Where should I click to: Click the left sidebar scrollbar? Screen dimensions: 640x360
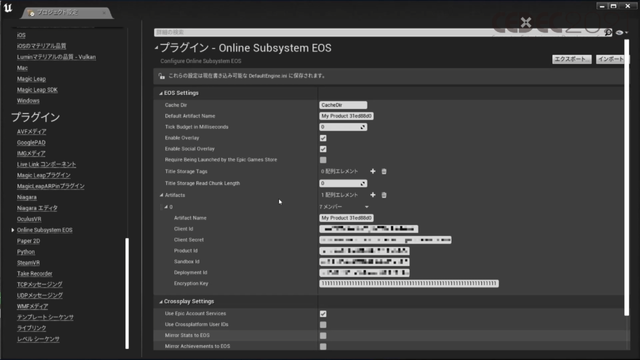(x=127, y=293)
